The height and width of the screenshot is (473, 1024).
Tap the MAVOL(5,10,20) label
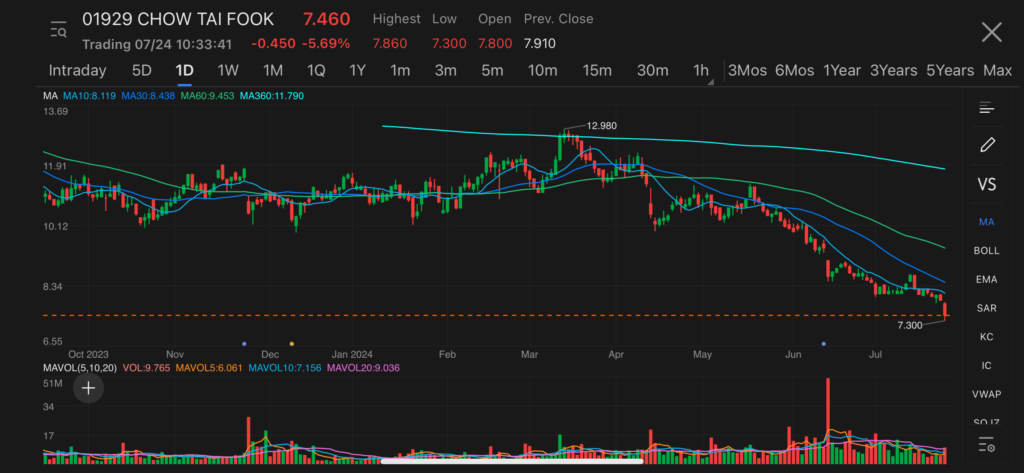[80, 368]
